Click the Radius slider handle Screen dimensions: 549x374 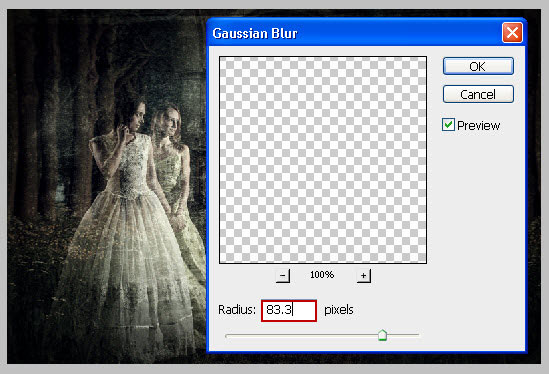(x=382, y=335)
